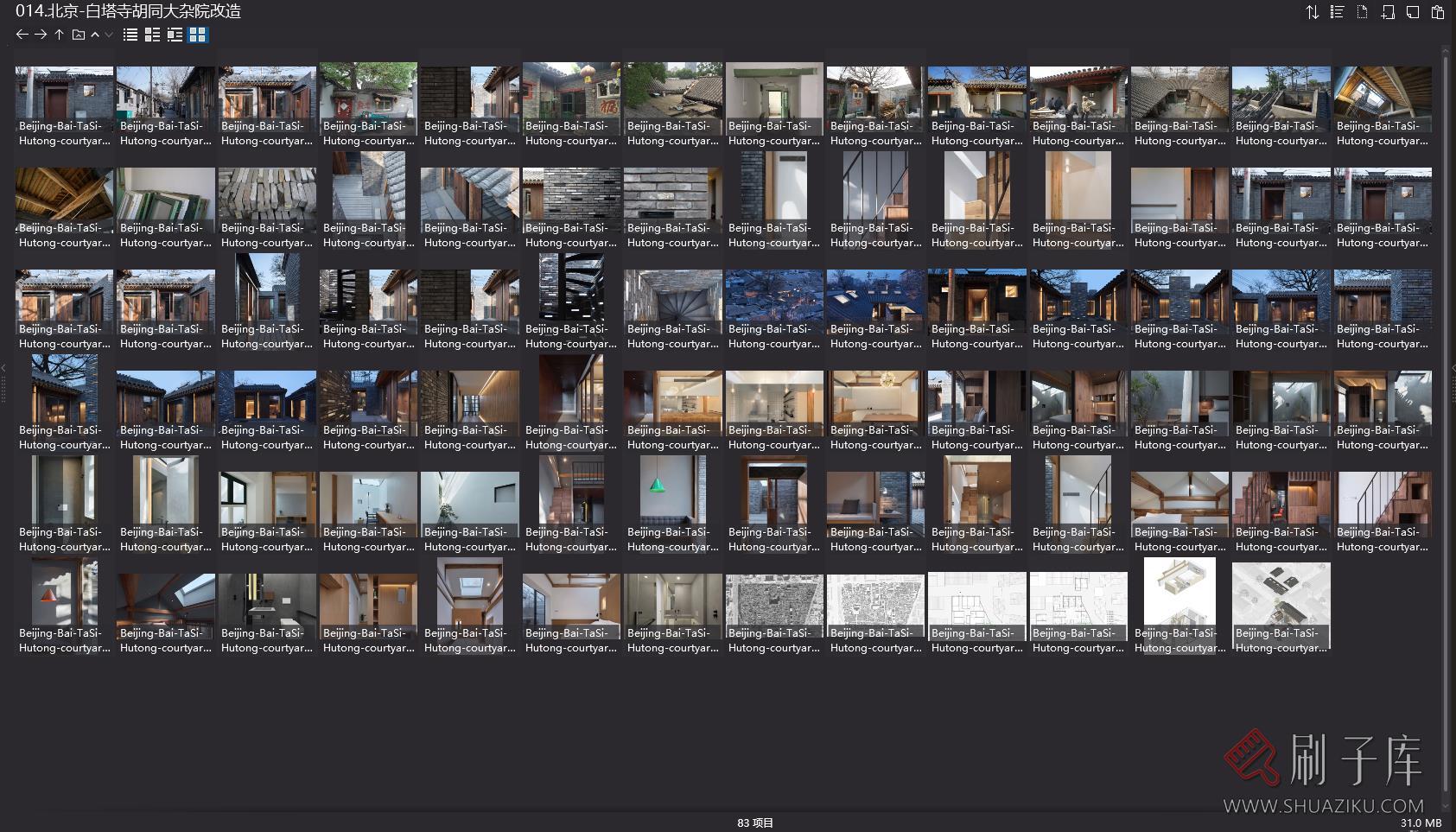Image resolution: width=1456 pixels, height=832 pixels.
Task: Select the large thumbnails grid view
Action: 198,35
